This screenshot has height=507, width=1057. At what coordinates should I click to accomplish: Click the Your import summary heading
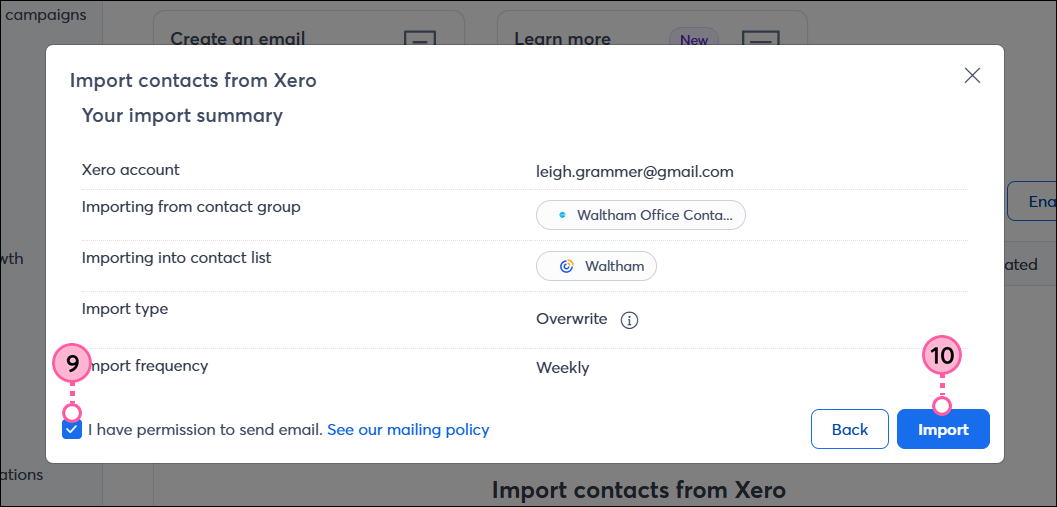(x=182, y=116)
